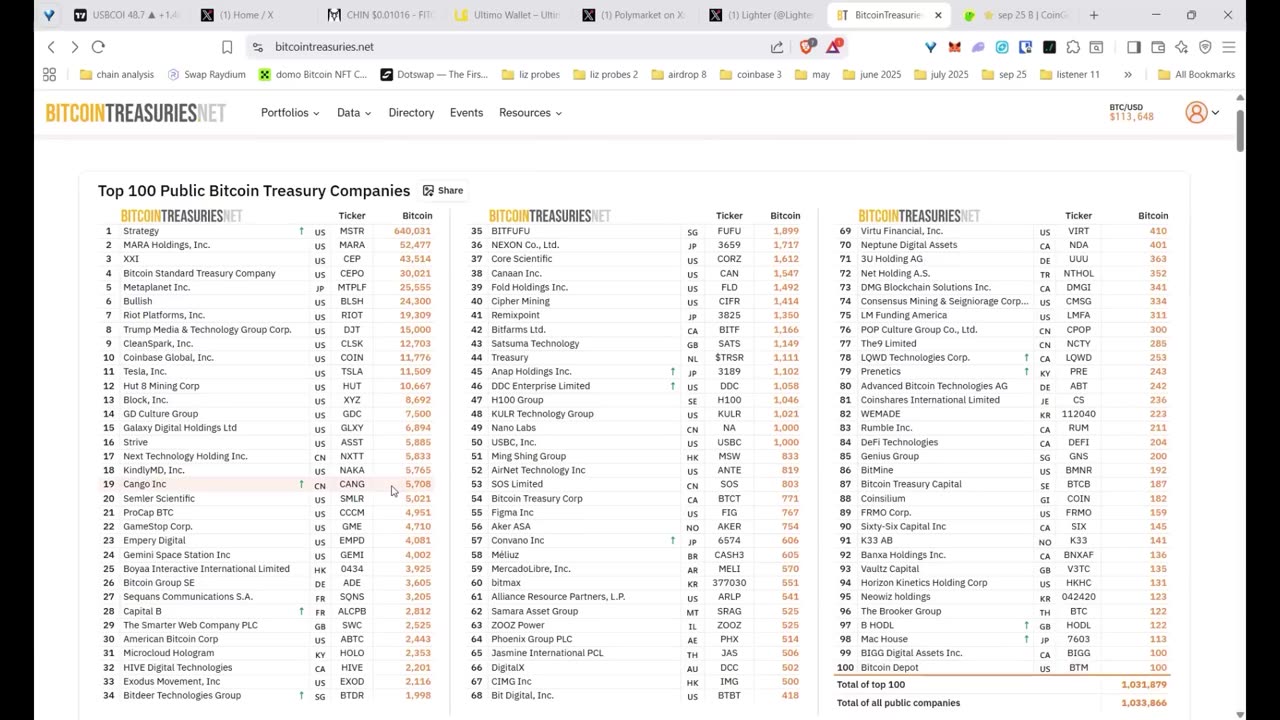Viewport: 1280px width, 720px height.
Task: Click the BitcoinTreasuries.net site logo
Action: pyautogui.click(x=136, y=113)
